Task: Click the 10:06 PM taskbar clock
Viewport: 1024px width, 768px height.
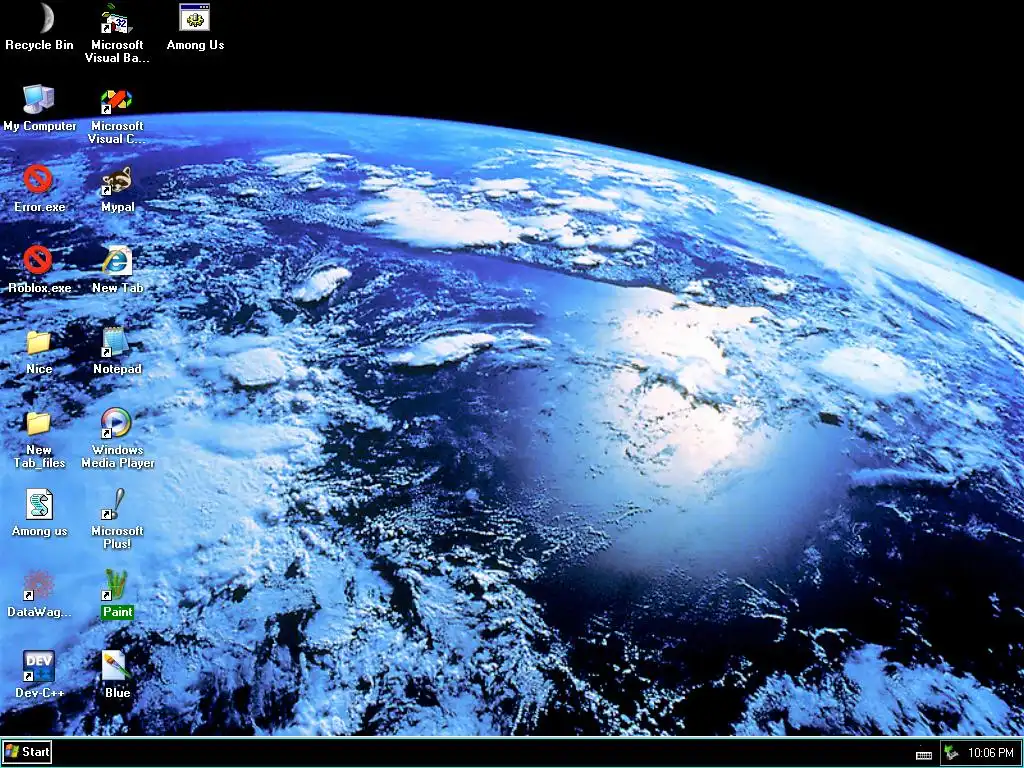Action: [991, 753]
